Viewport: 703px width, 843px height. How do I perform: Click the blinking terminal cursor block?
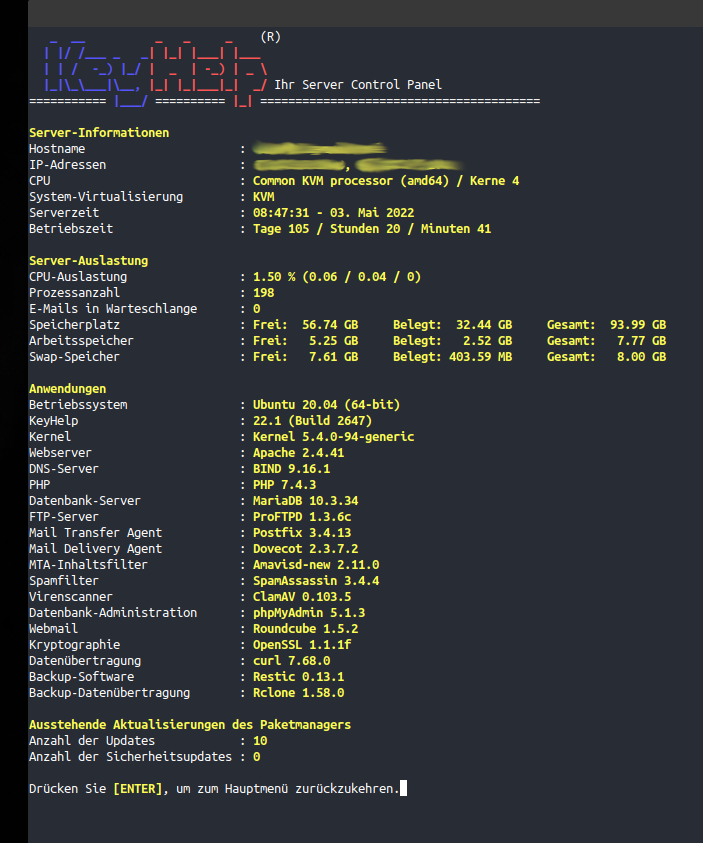point(403,789)
